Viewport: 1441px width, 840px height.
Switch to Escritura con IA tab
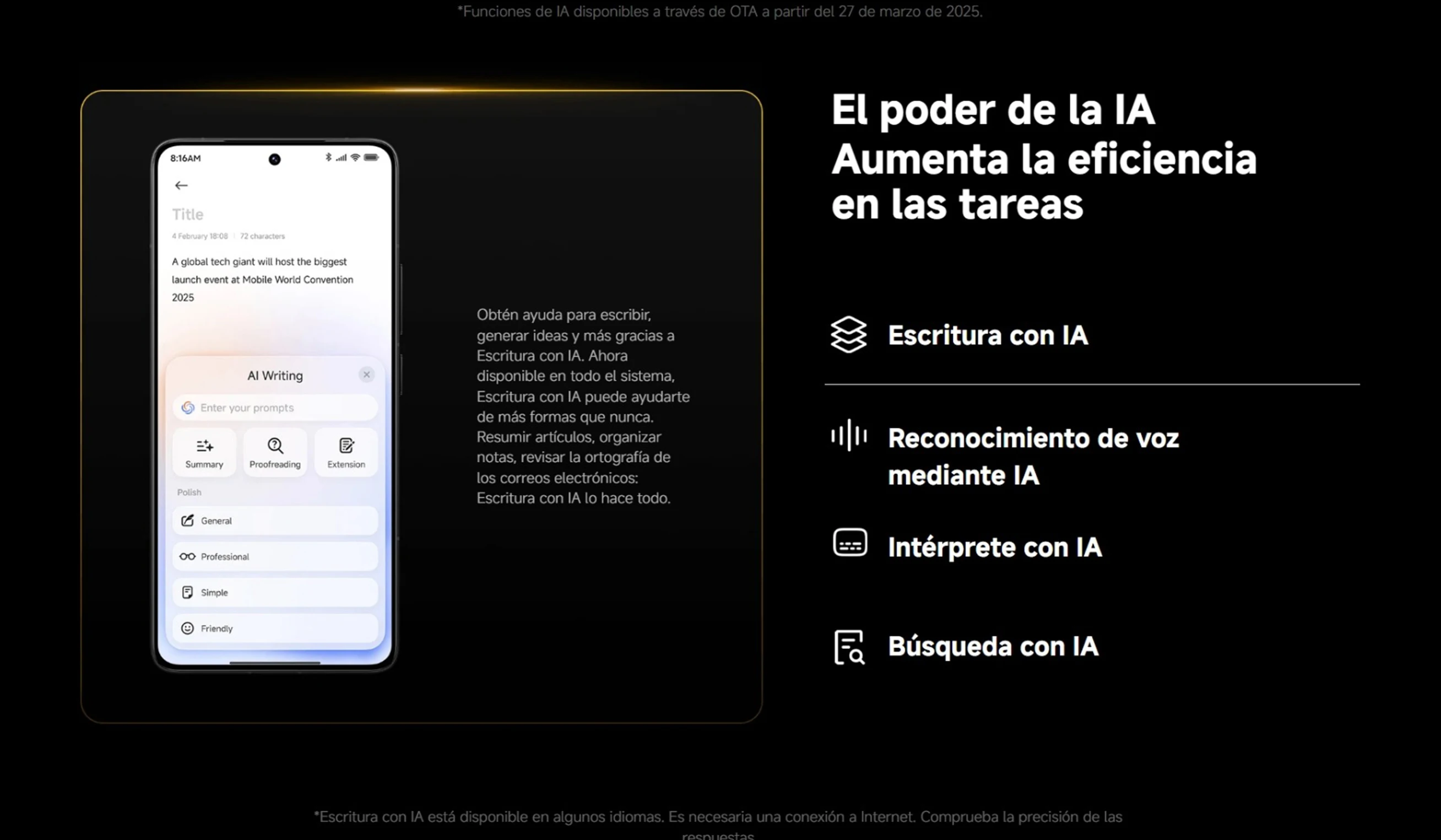pos(988,335)
